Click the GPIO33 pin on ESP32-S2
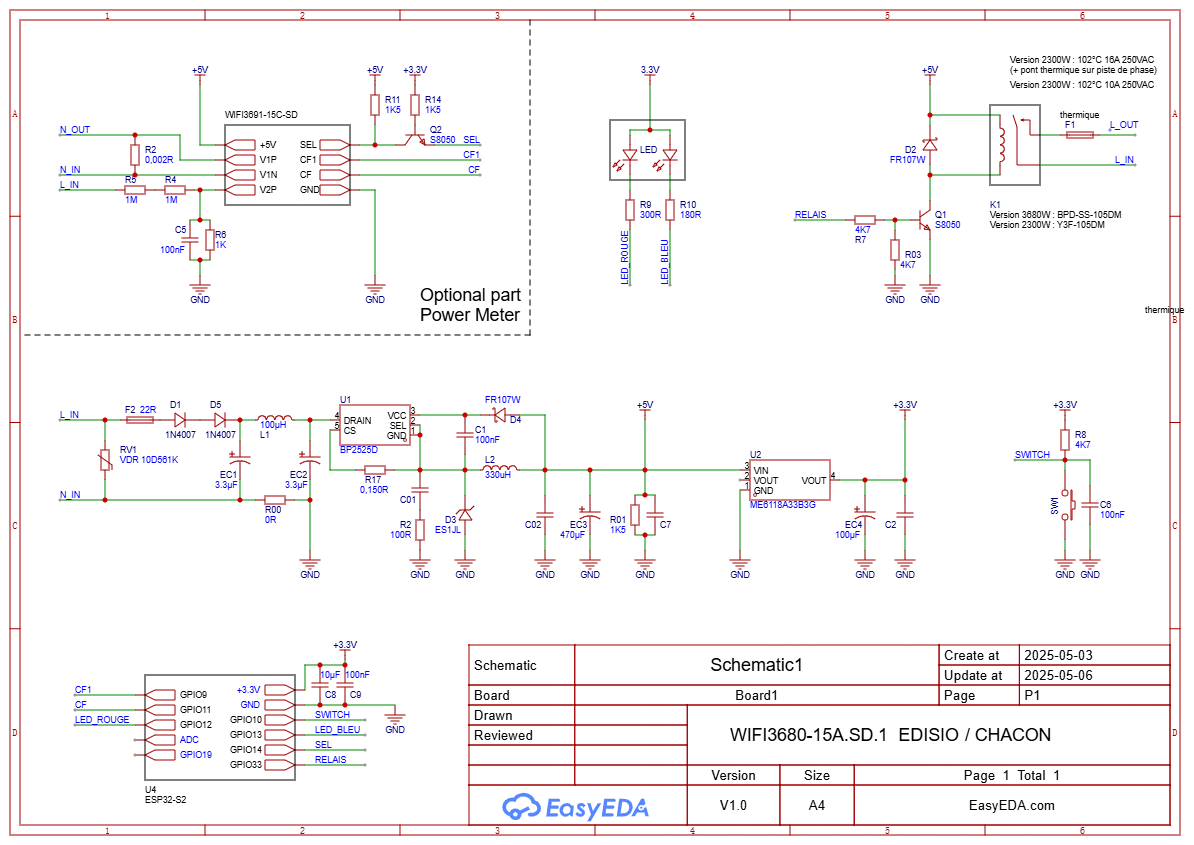Viewport: 1194px width, 845px height. 279,764
